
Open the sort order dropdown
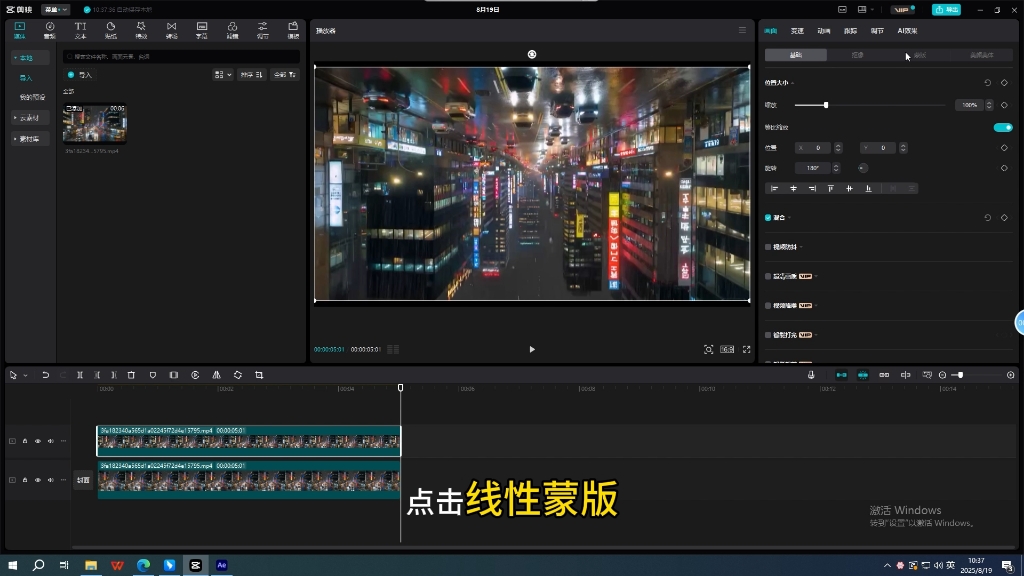pos(251,75)
